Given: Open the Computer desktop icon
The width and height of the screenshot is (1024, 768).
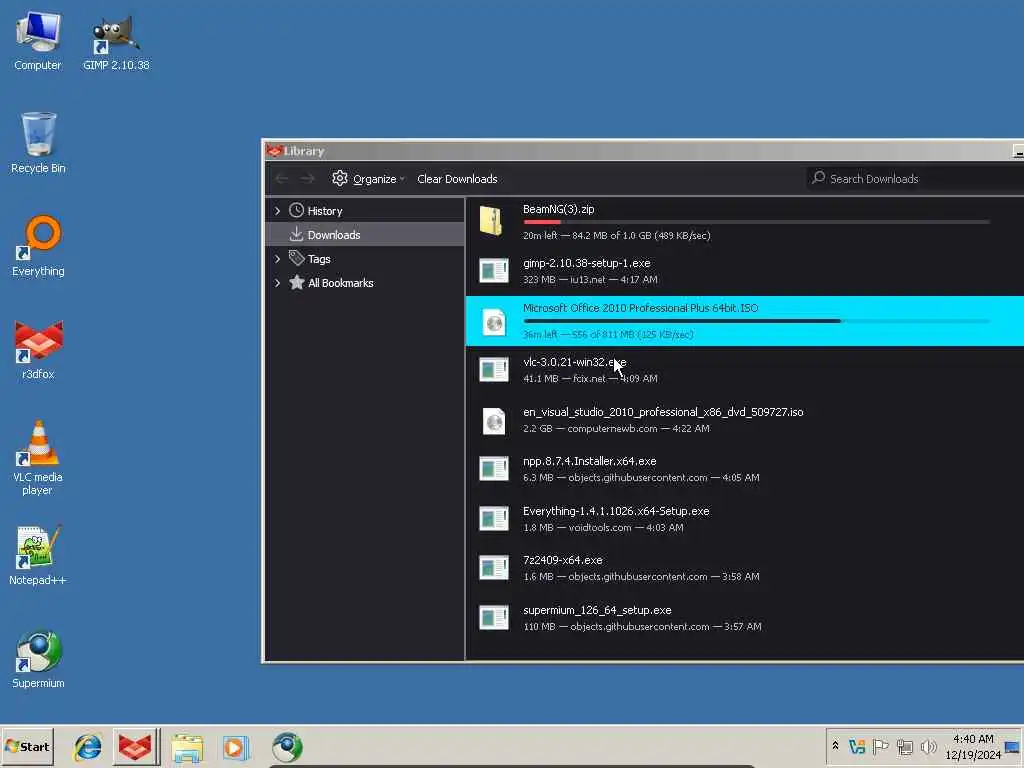Looking at the screenshot, I should pos(38,40).
